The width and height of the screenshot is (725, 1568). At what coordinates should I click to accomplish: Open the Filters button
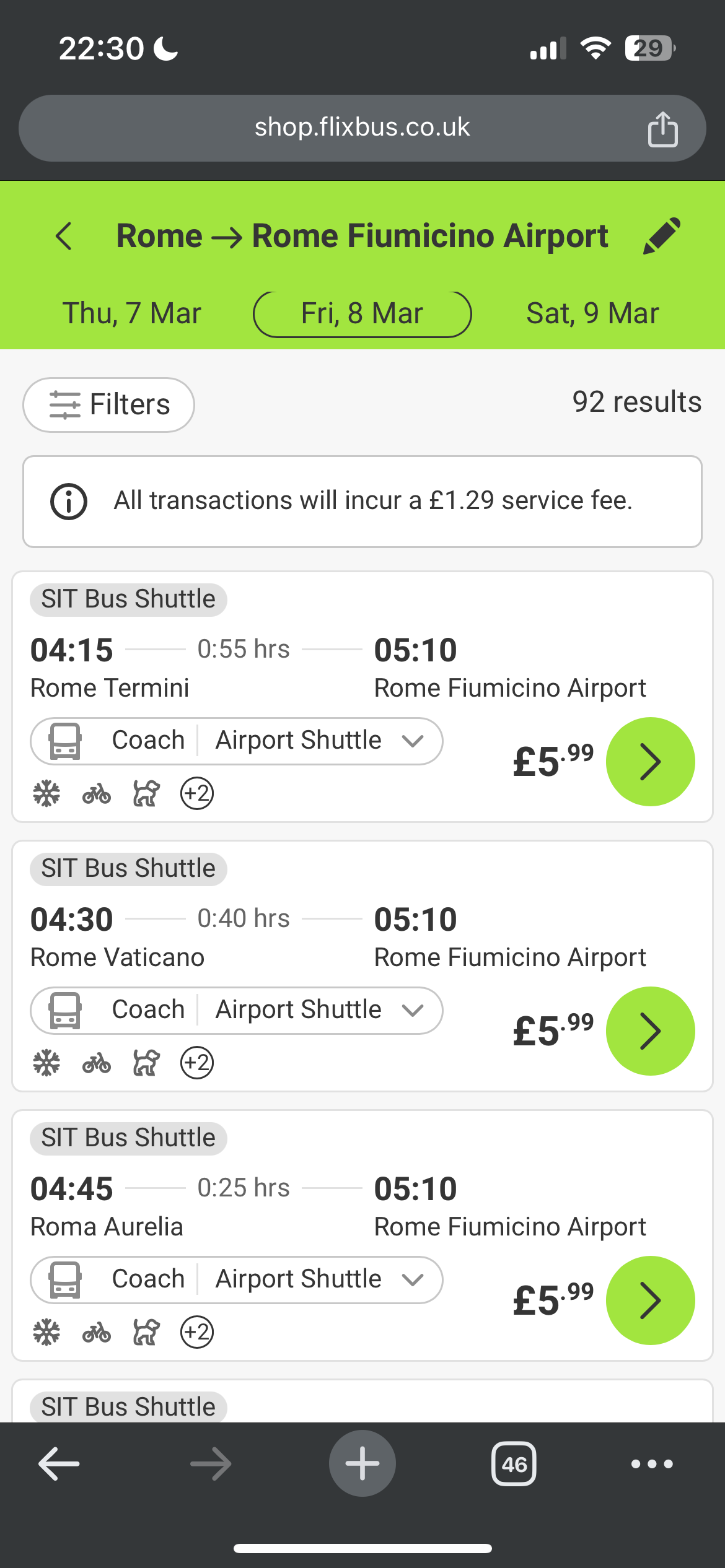tap(109, 405)
